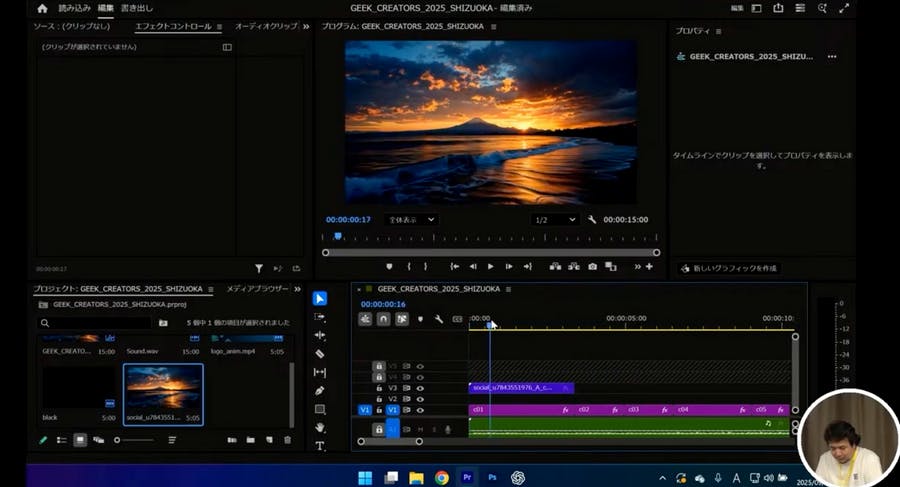Switch to the エフェクトコントロール tab
The width and height of the screenshot is (900, 487).
point(172,26)
